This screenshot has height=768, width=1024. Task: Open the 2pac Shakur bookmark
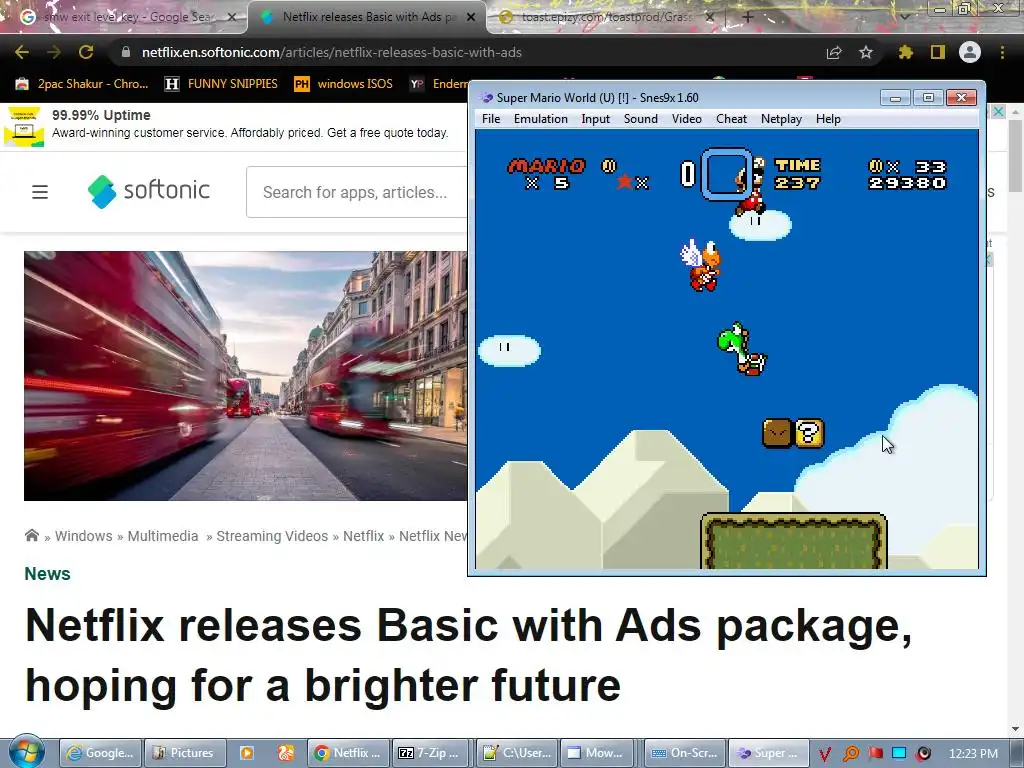click(82, 84)
